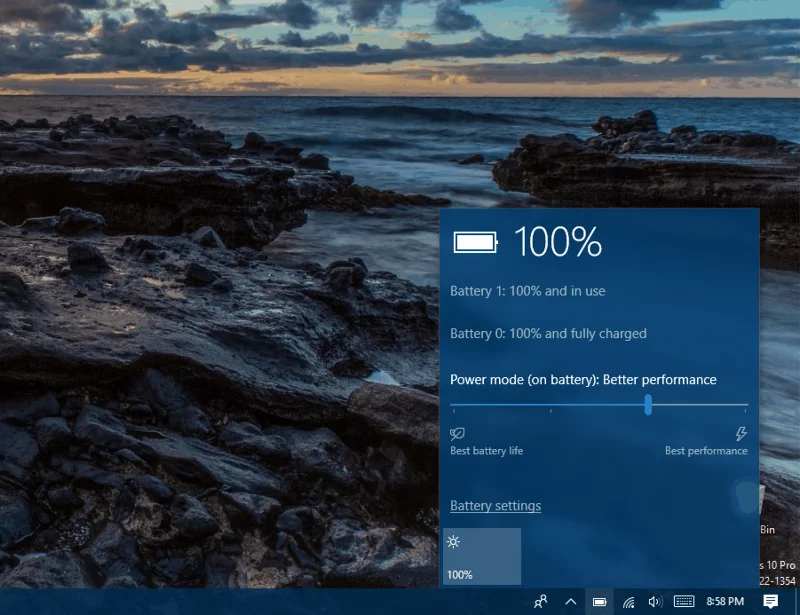Click the Wi-Fi network icon on the taskbar
Image resolution: width=800 pixels, height=615 pixels.
click(627, 603)
